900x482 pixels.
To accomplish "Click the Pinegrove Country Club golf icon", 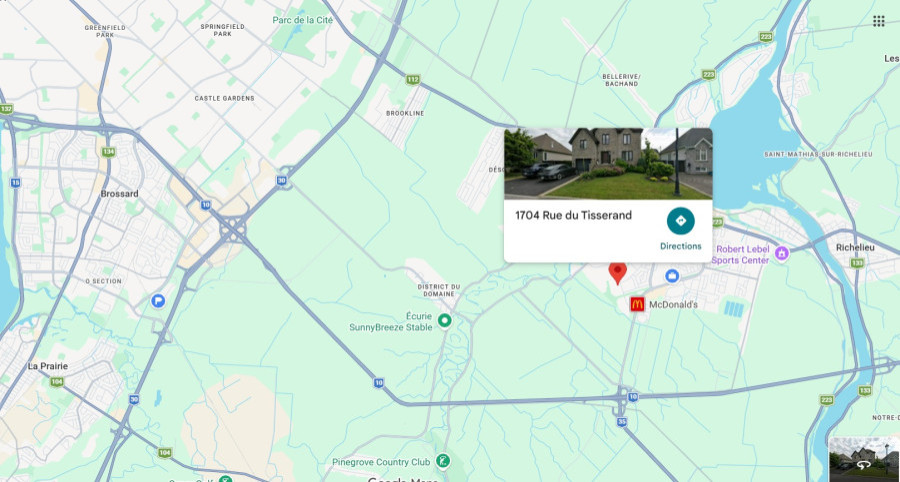I will click(442, 460).
